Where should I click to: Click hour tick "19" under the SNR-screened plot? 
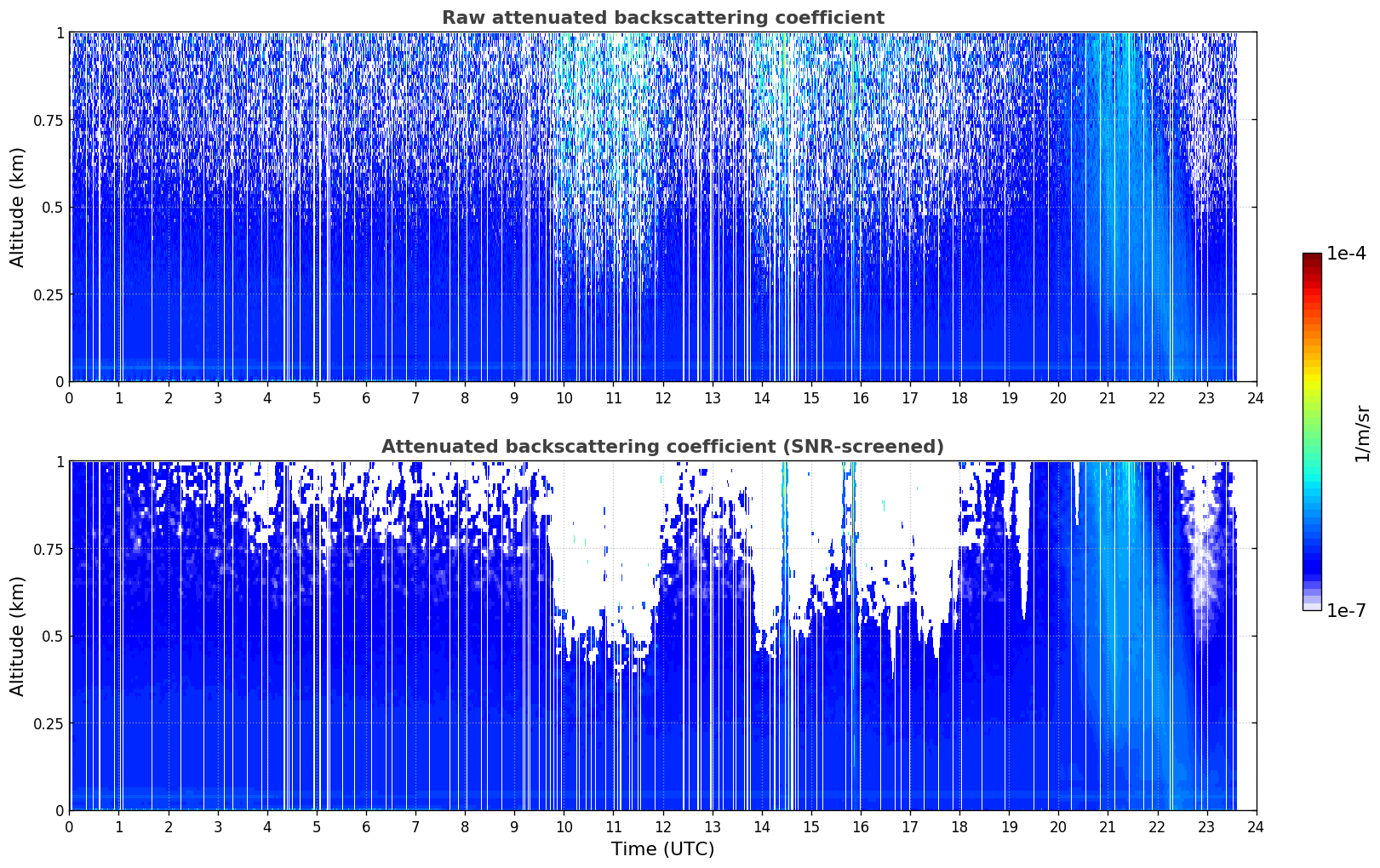pos(1009,826)
